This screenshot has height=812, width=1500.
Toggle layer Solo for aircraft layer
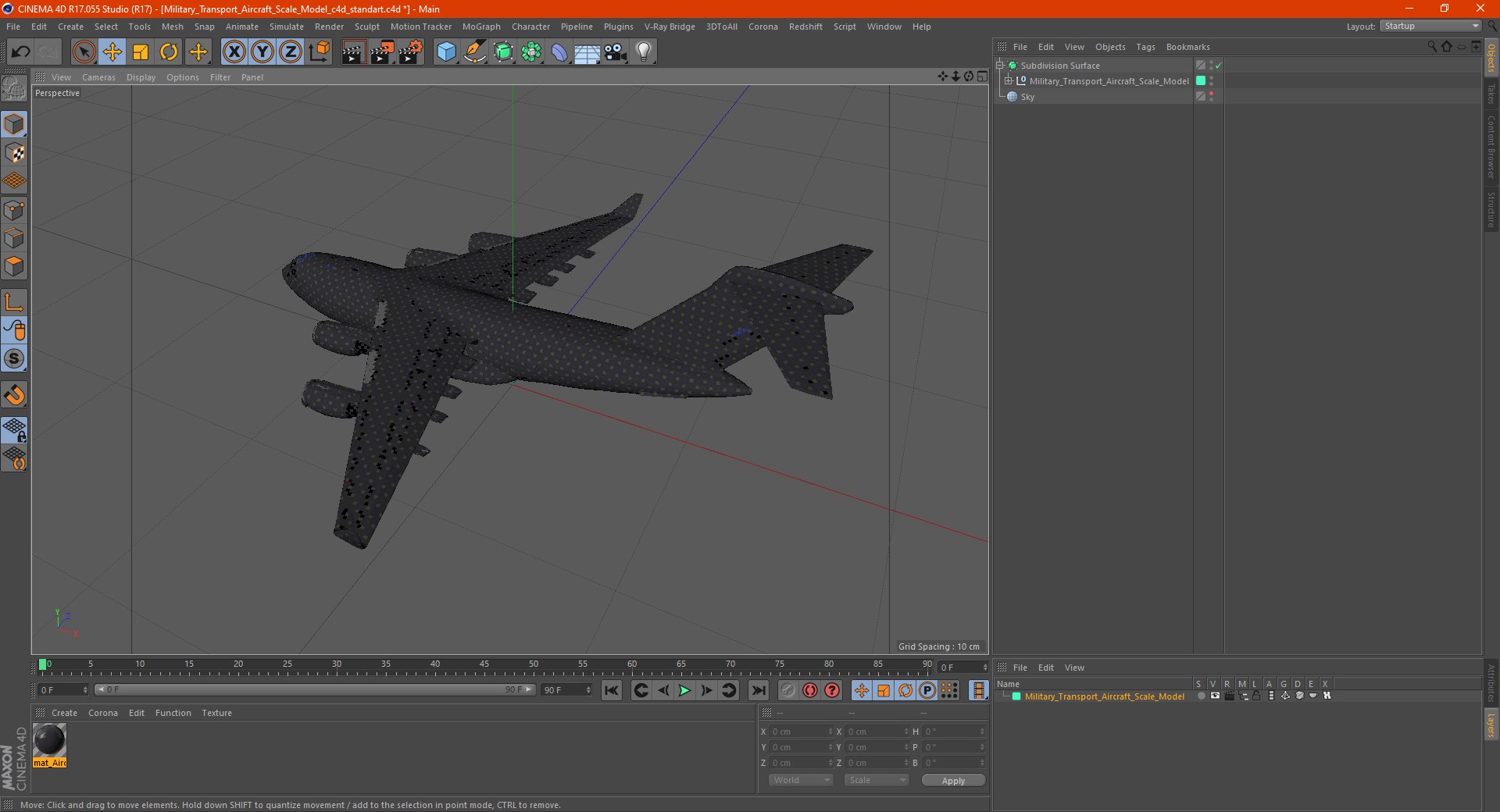click(1201, 696)
